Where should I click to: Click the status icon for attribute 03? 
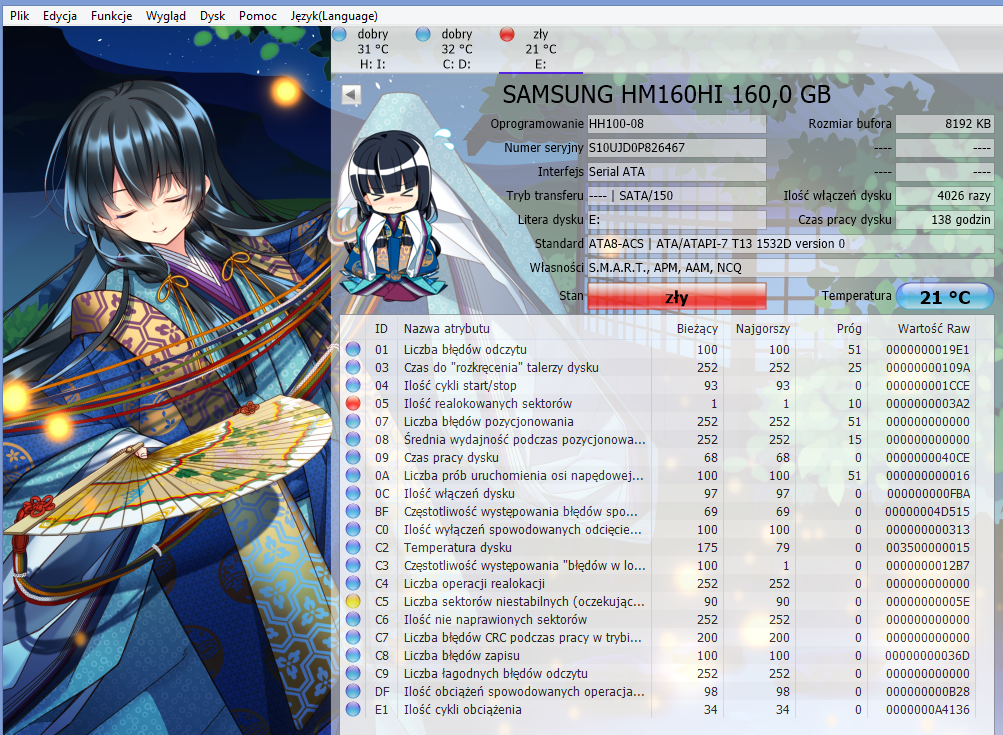pyautogui.click(x=353, y=367)
